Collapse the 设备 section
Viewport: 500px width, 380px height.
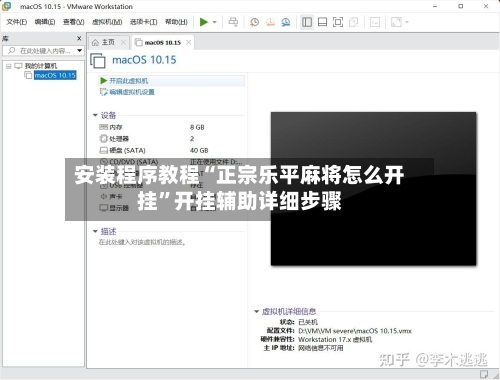pyautogui.click(x=95, y=115)
